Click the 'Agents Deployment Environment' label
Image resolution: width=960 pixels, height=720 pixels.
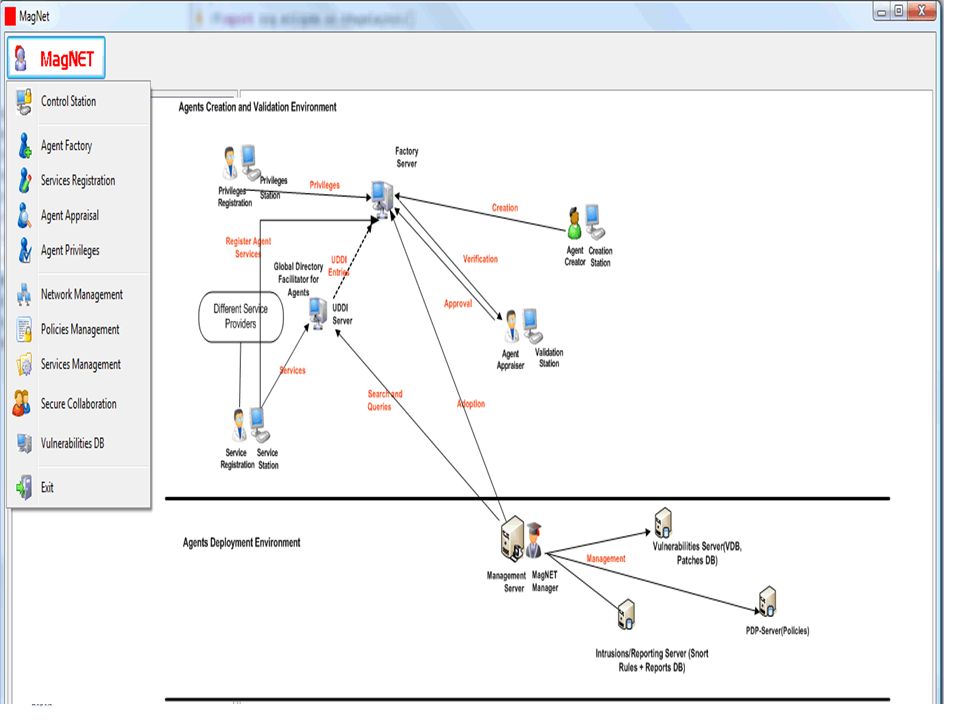click(x=241, y=542)
